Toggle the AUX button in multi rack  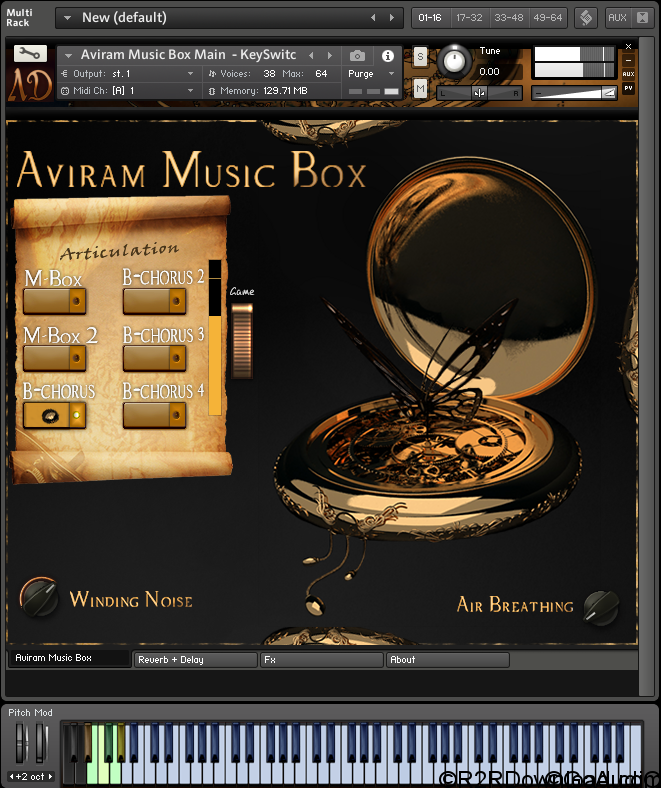pos(617,17)
